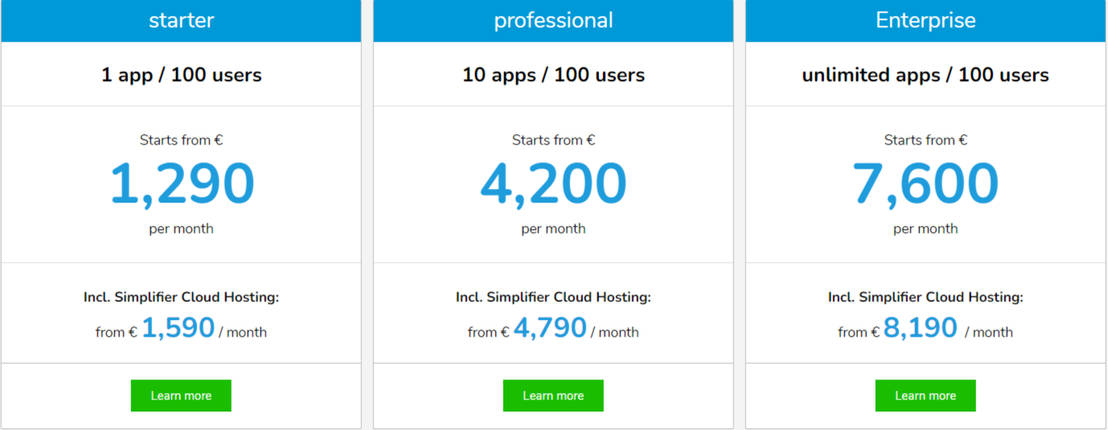Click the 7,600 price figure
Image resolution: width=1108 pixels, height=430 pixels.
(926, 184)
